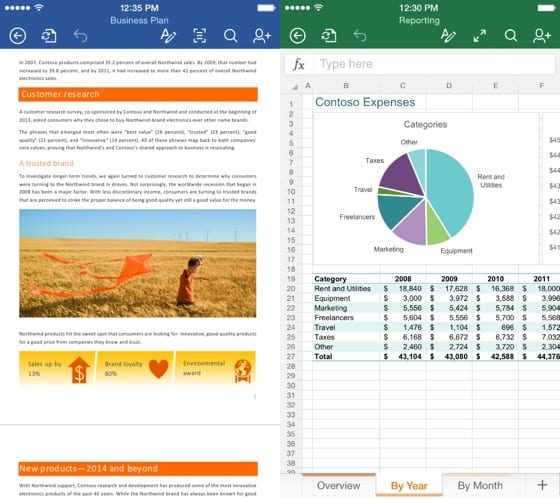Open search in Excel workbook
560x499 pixels.
pos(511,36)
